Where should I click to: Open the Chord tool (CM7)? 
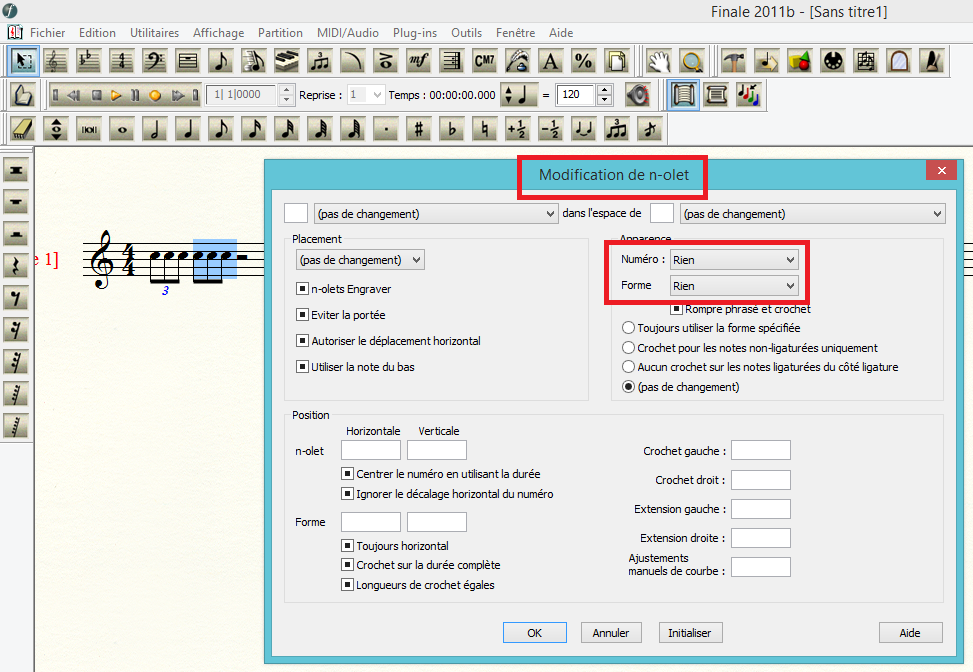click(x=485, y=61)
